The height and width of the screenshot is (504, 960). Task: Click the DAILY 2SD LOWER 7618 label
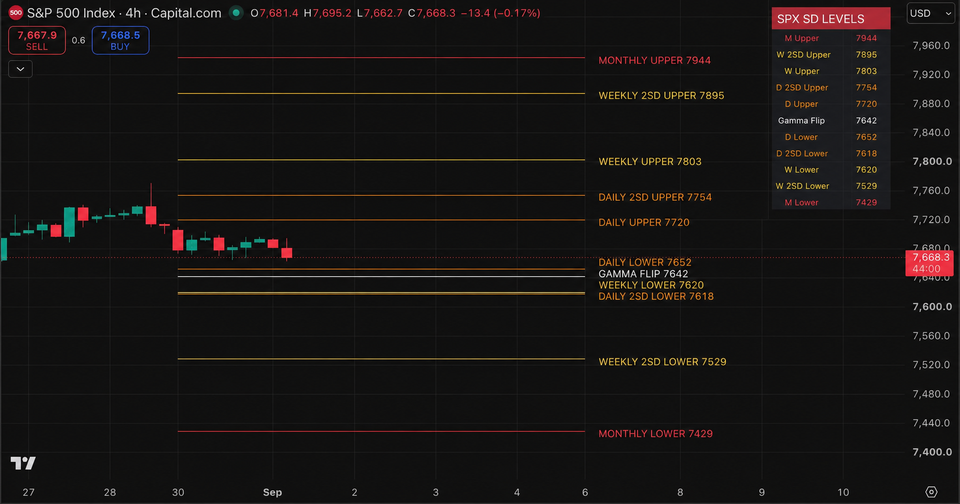[x=656, y=296]
